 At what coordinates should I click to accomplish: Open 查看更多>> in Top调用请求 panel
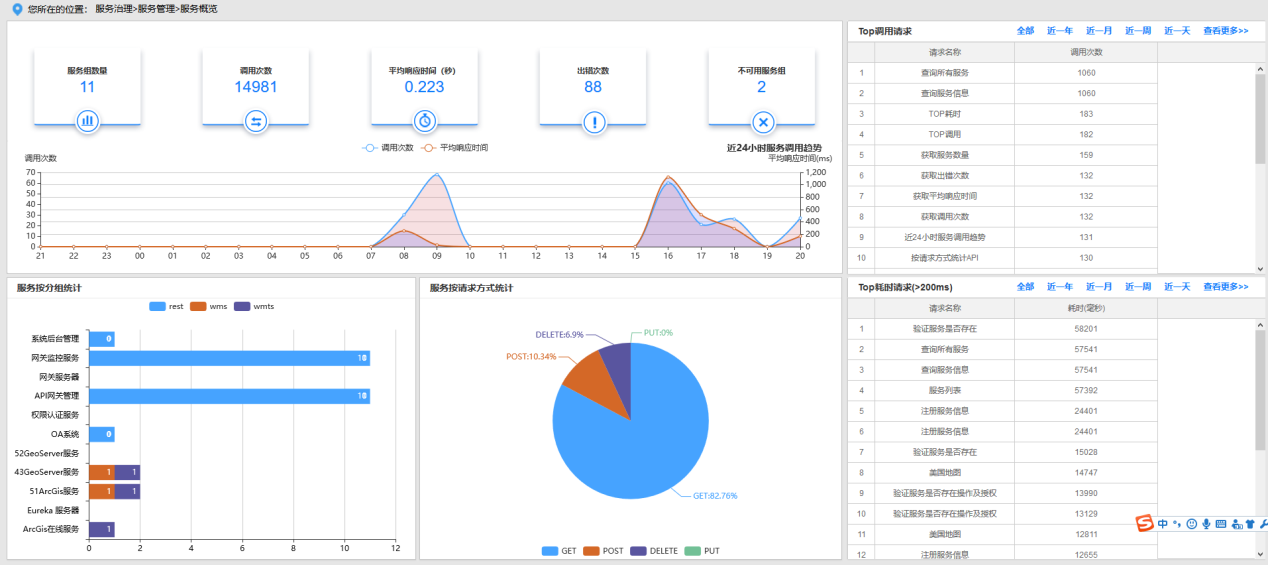[1225, 31]
